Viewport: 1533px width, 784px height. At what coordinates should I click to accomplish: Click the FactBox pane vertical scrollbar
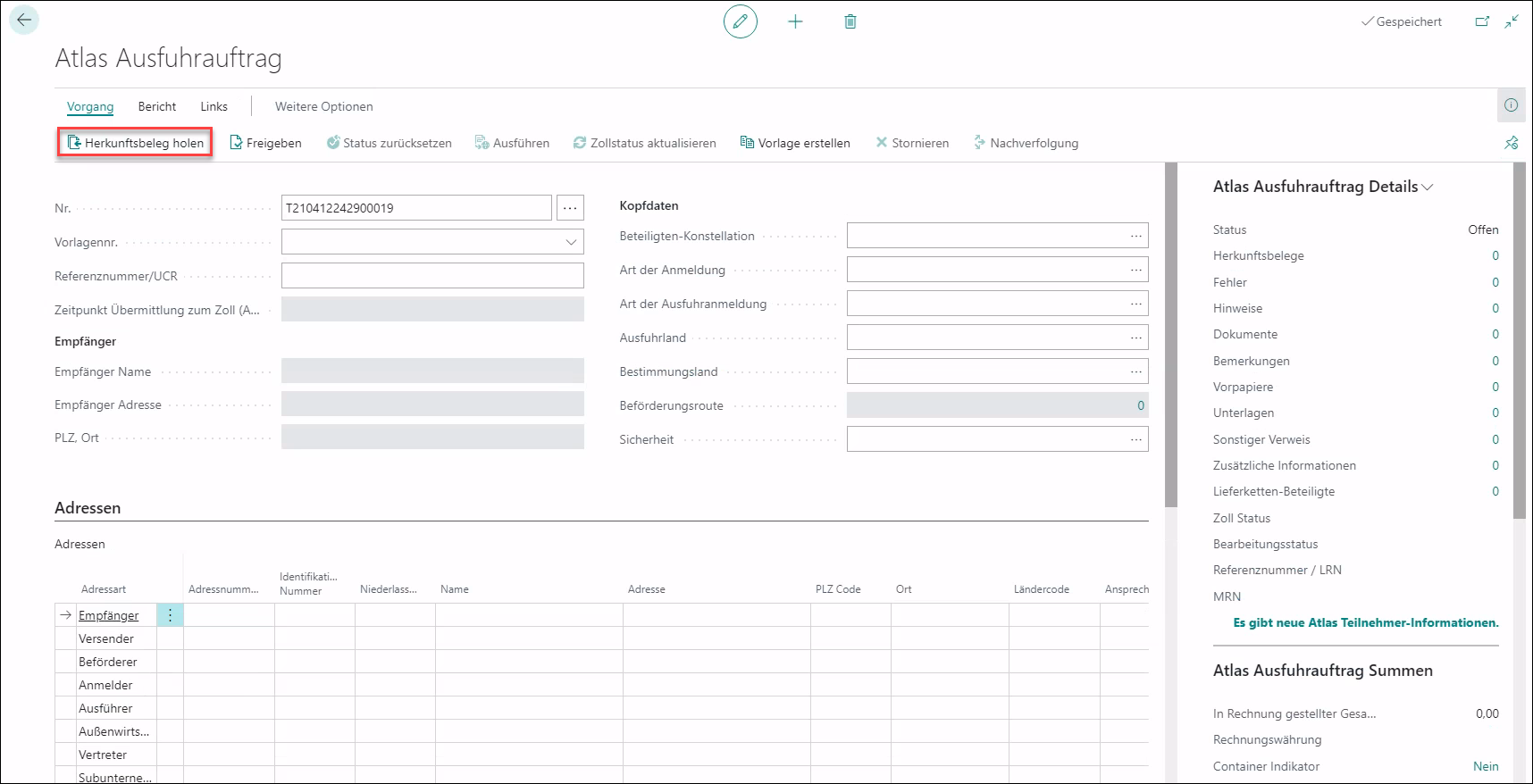[x=1520, y=340]
